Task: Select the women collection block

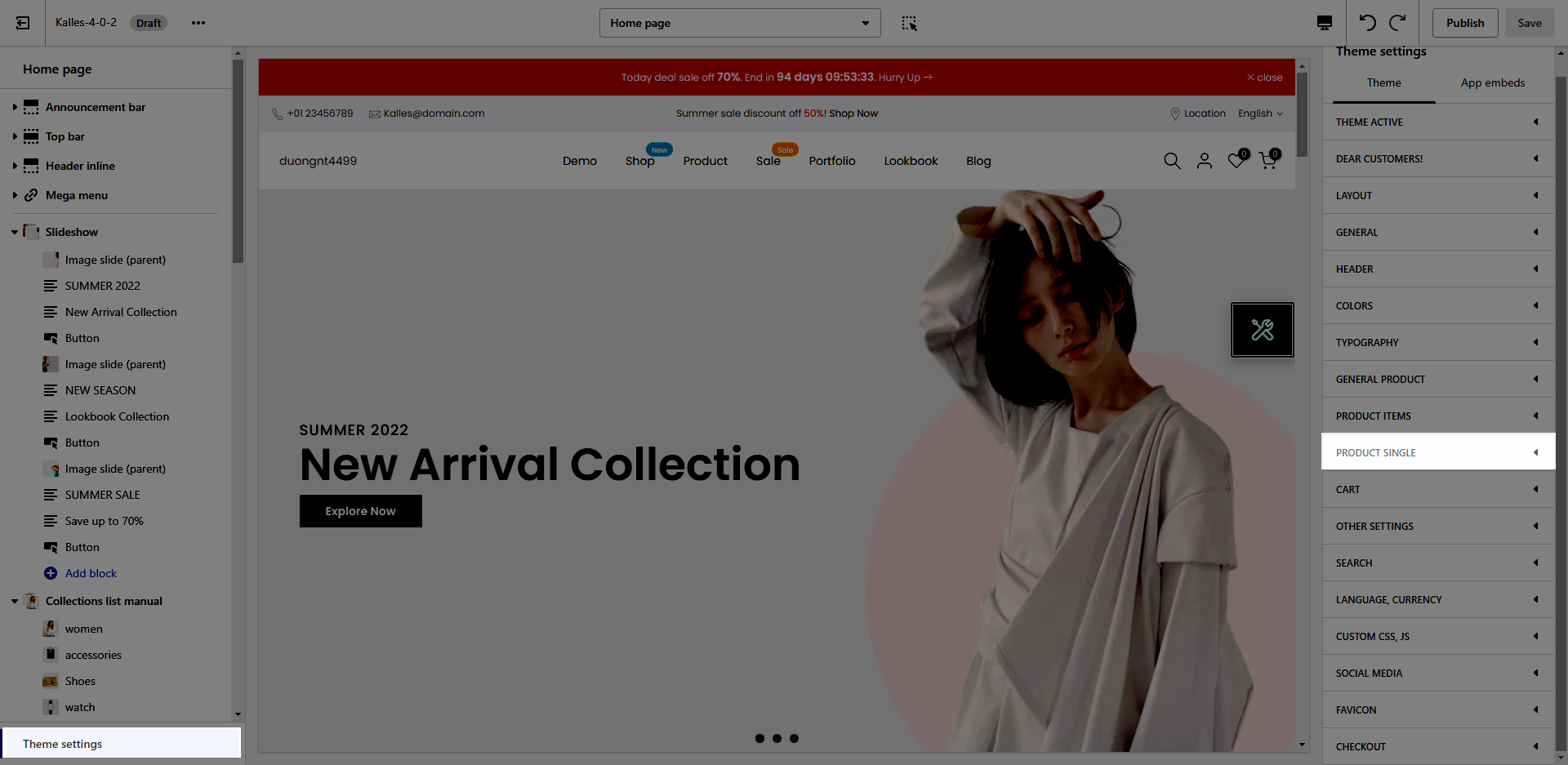Action: (x=83, y=629)
